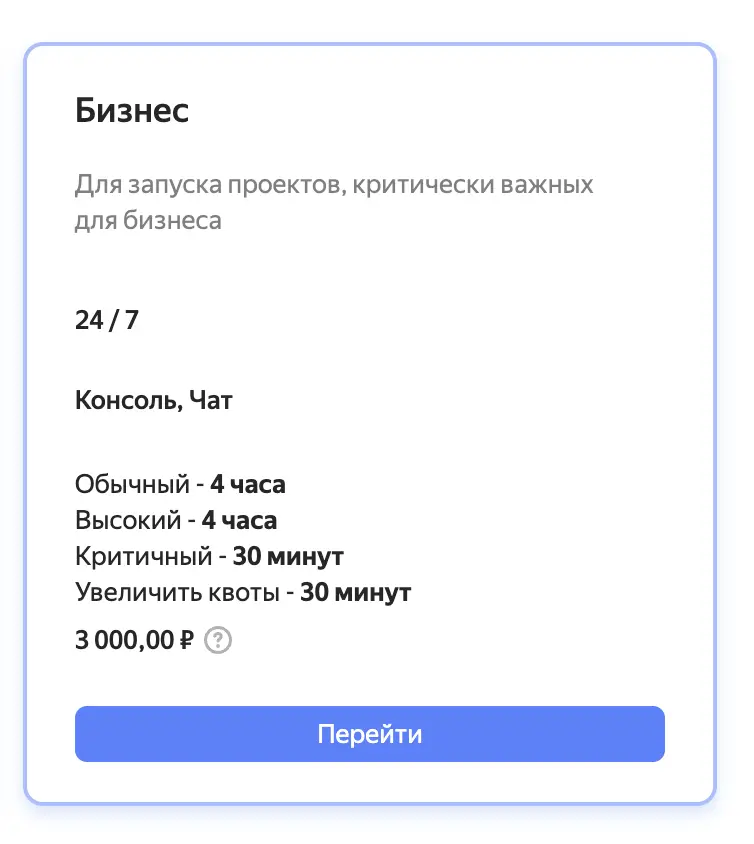The width and height of the screenshot is (754, 844).
Task: Click the word 'проектов' in description
Action: pos(280,185)
